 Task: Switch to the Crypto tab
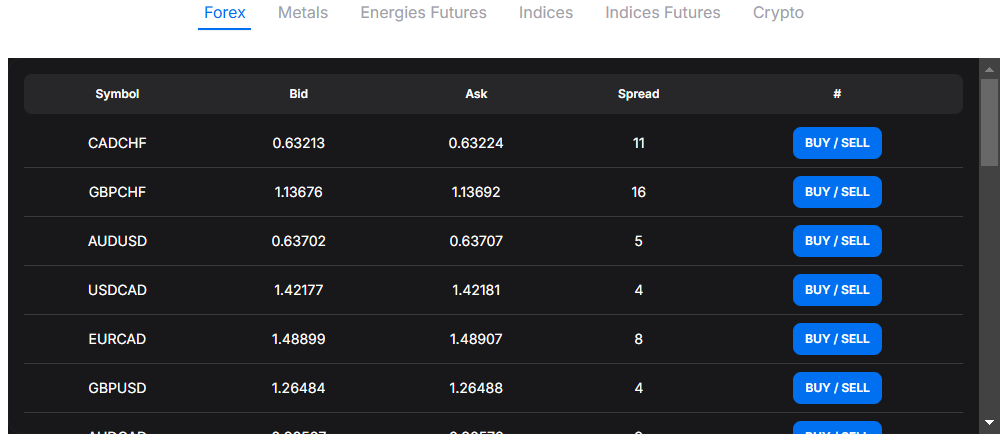point(778,14)
